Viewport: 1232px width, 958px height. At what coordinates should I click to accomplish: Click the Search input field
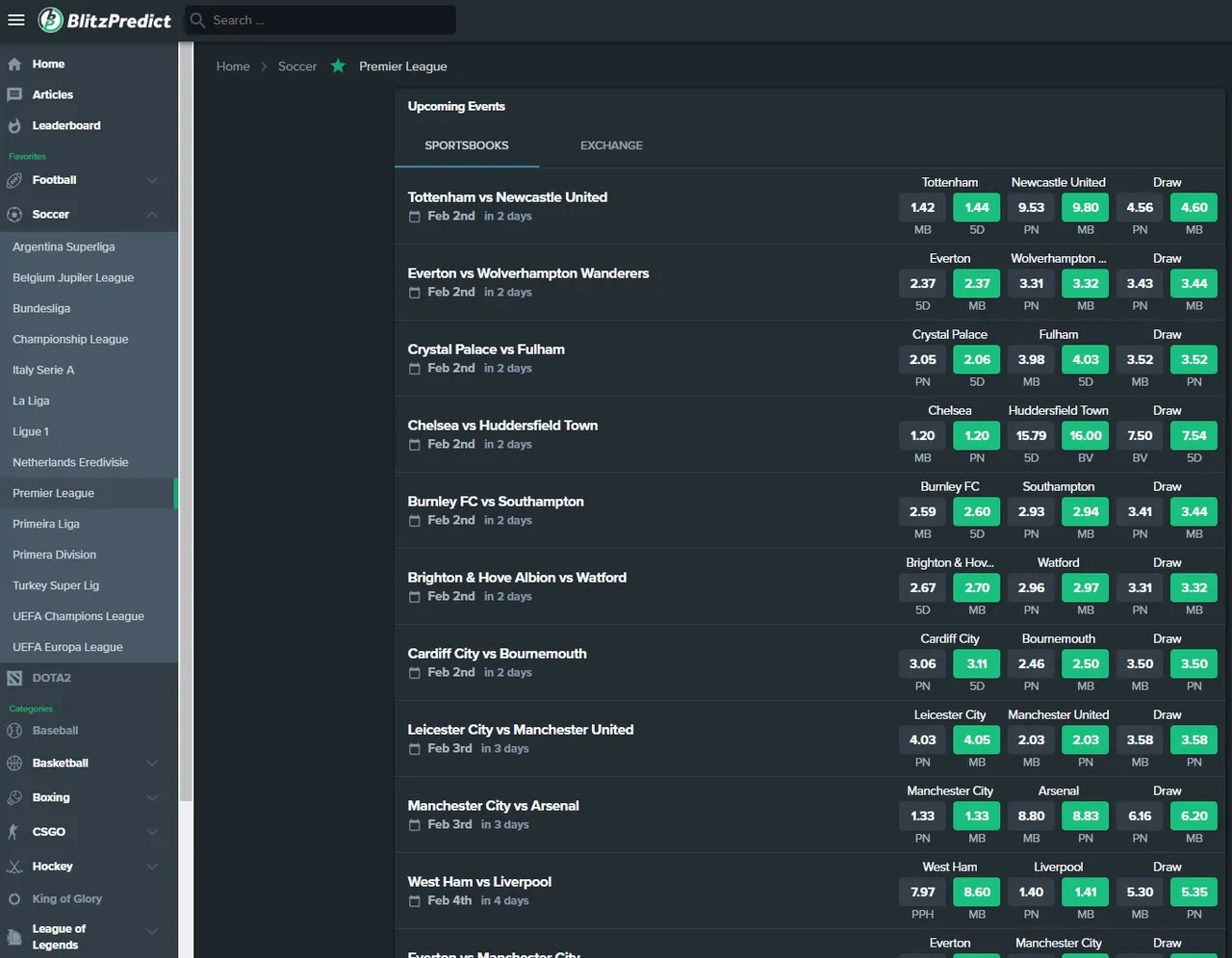tap(327, 20)
